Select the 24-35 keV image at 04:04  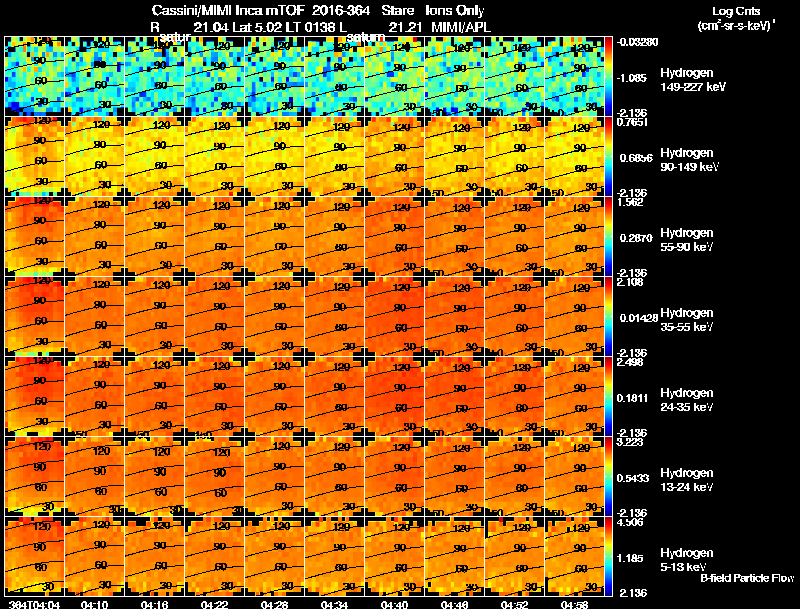click(x=35, y=396)
